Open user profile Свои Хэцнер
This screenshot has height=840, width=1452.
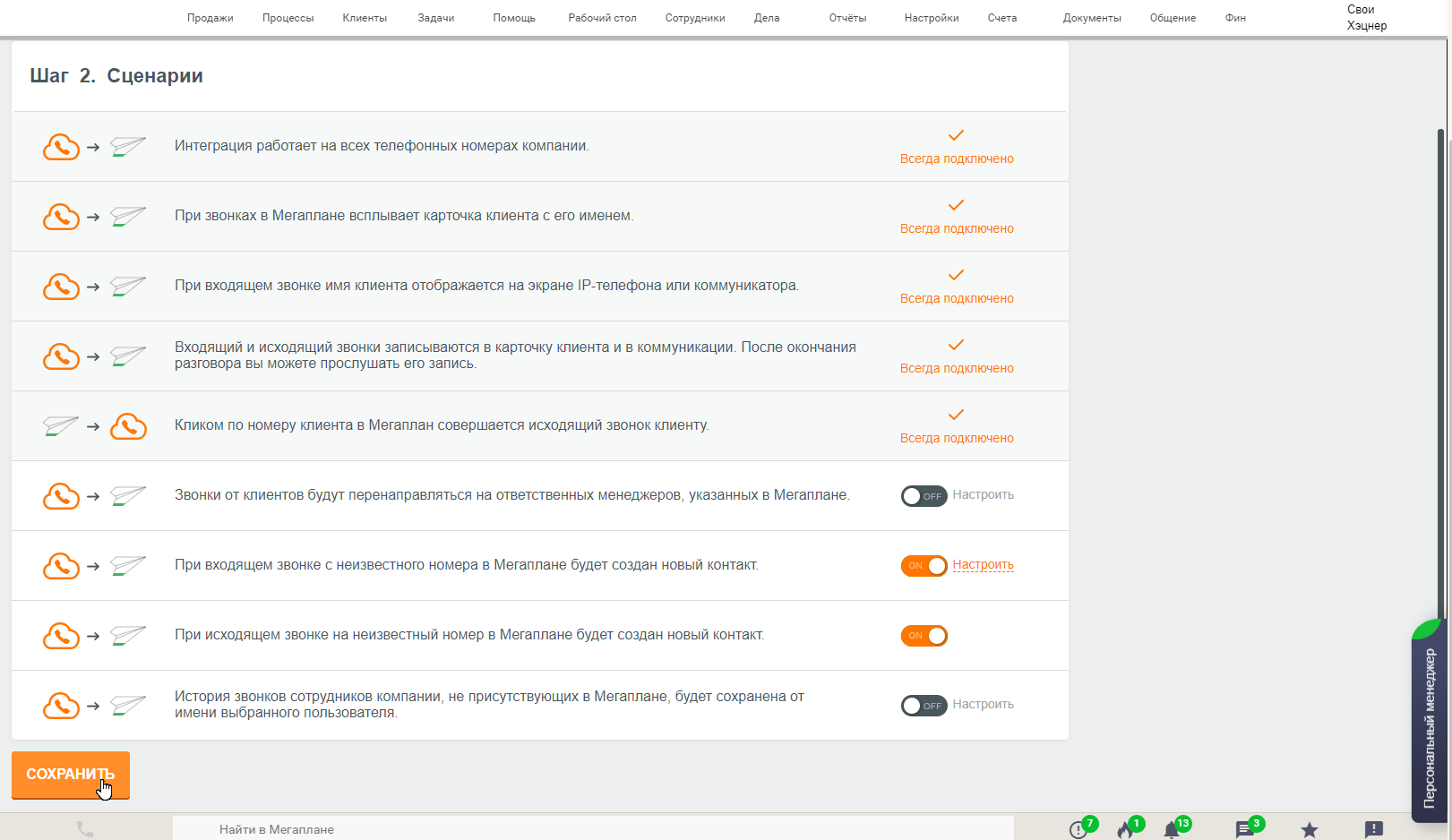[x=1367, y=17]
